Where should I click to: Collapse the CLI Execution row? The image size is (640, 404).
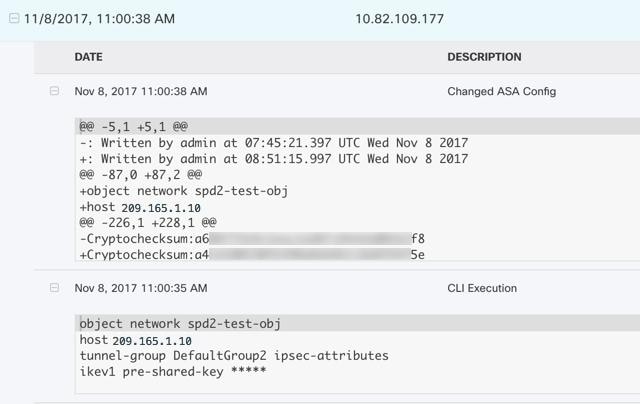click(54, 288)
